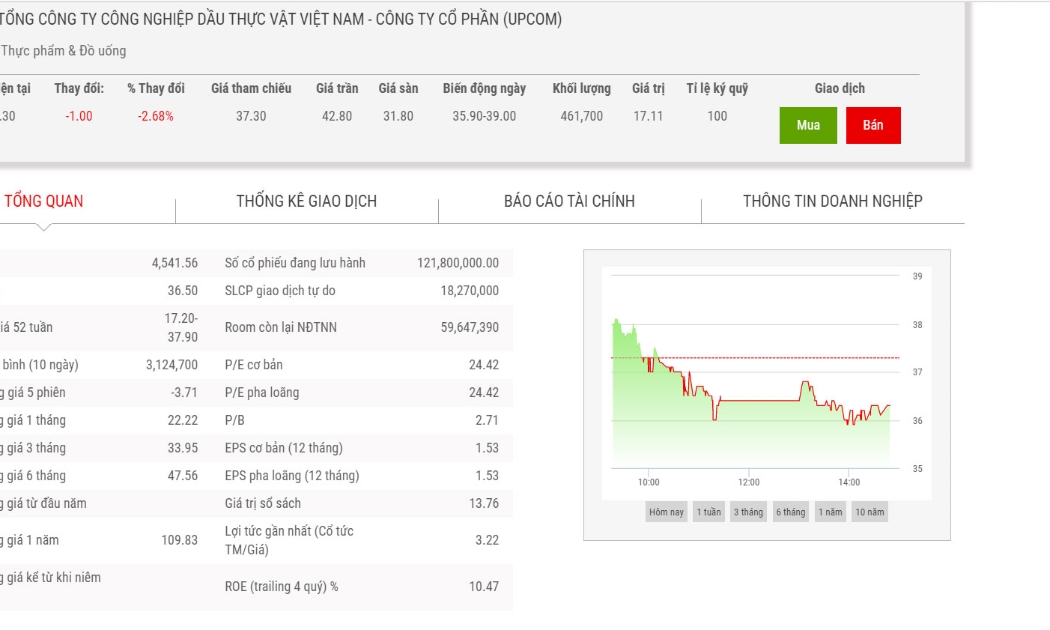1050x630 pixels.
Task: Show chart for Hôm nay range
Action: coord(666,512)
